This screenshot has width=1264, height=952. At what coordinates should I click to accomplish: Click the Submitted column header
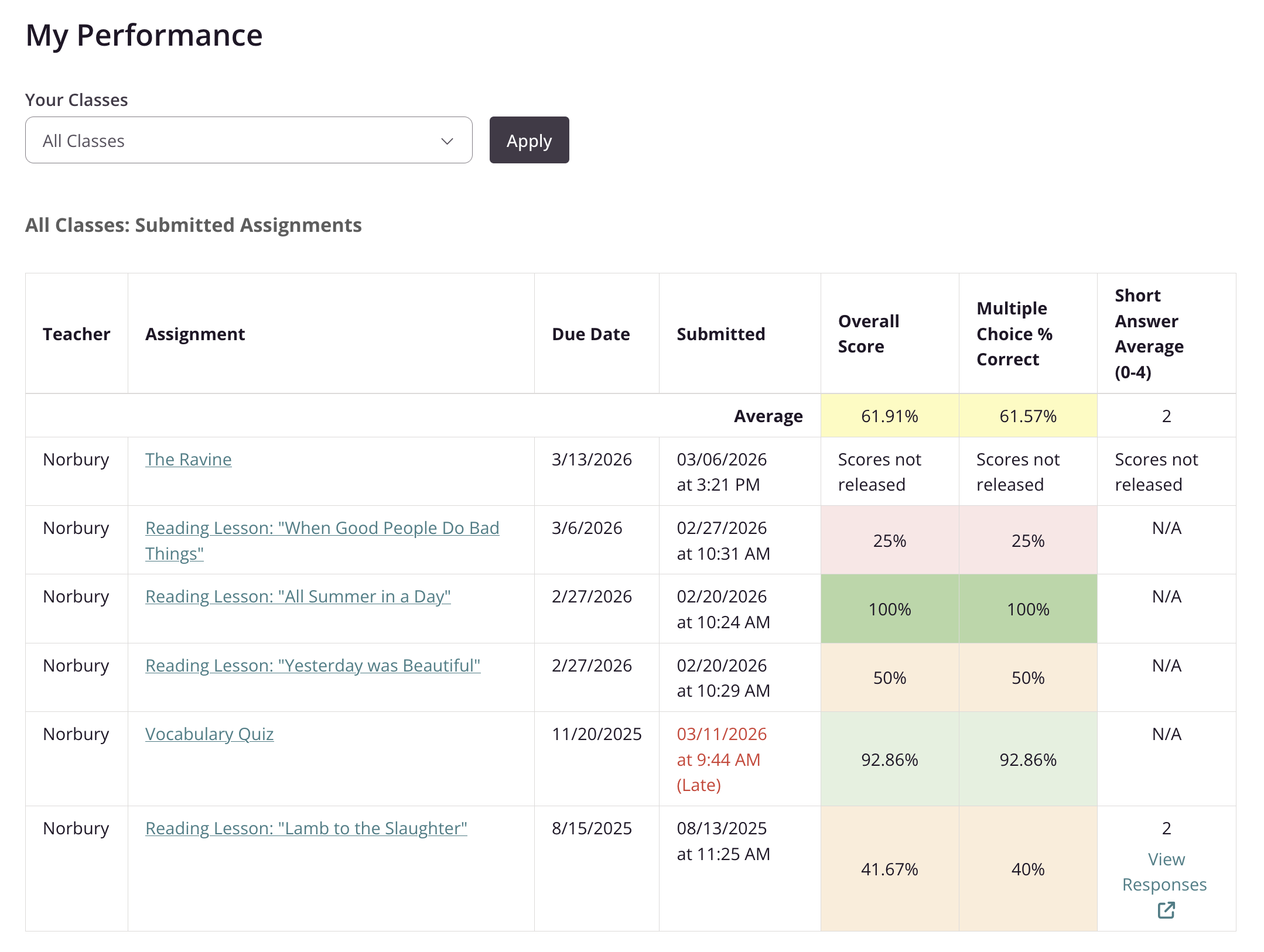[x=720, y=334]
